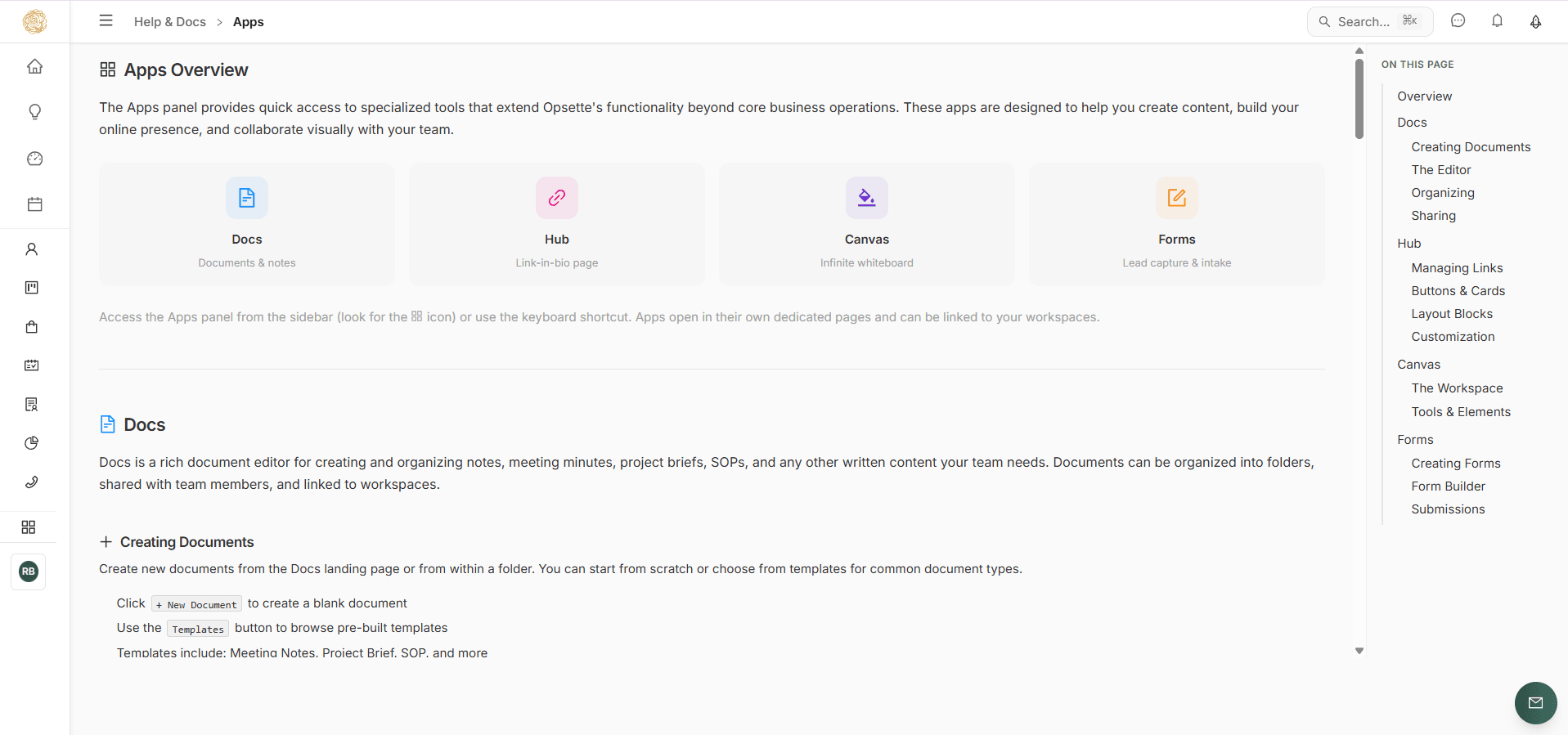The width and height of the screenshot is (1568, 735).
Task: Click the 'Templates' inline code label
Action: 198,629
